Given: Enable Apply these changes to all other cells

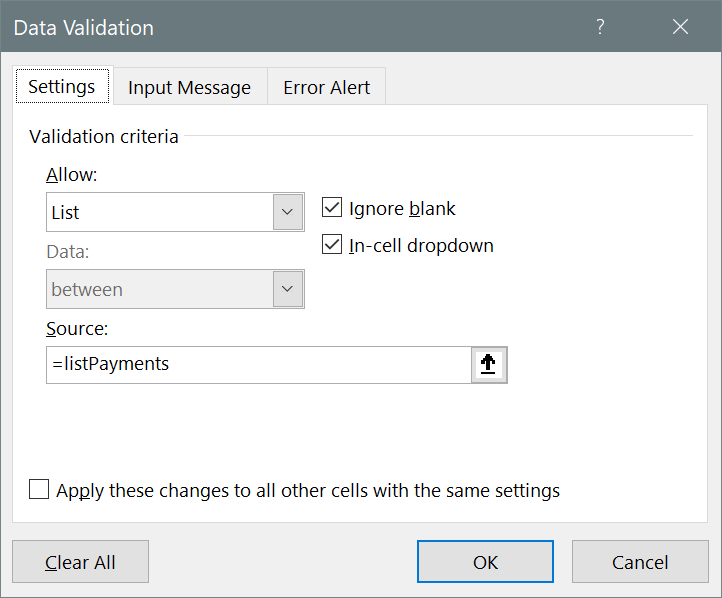Looking at the screenshot, I should point(39,490).
